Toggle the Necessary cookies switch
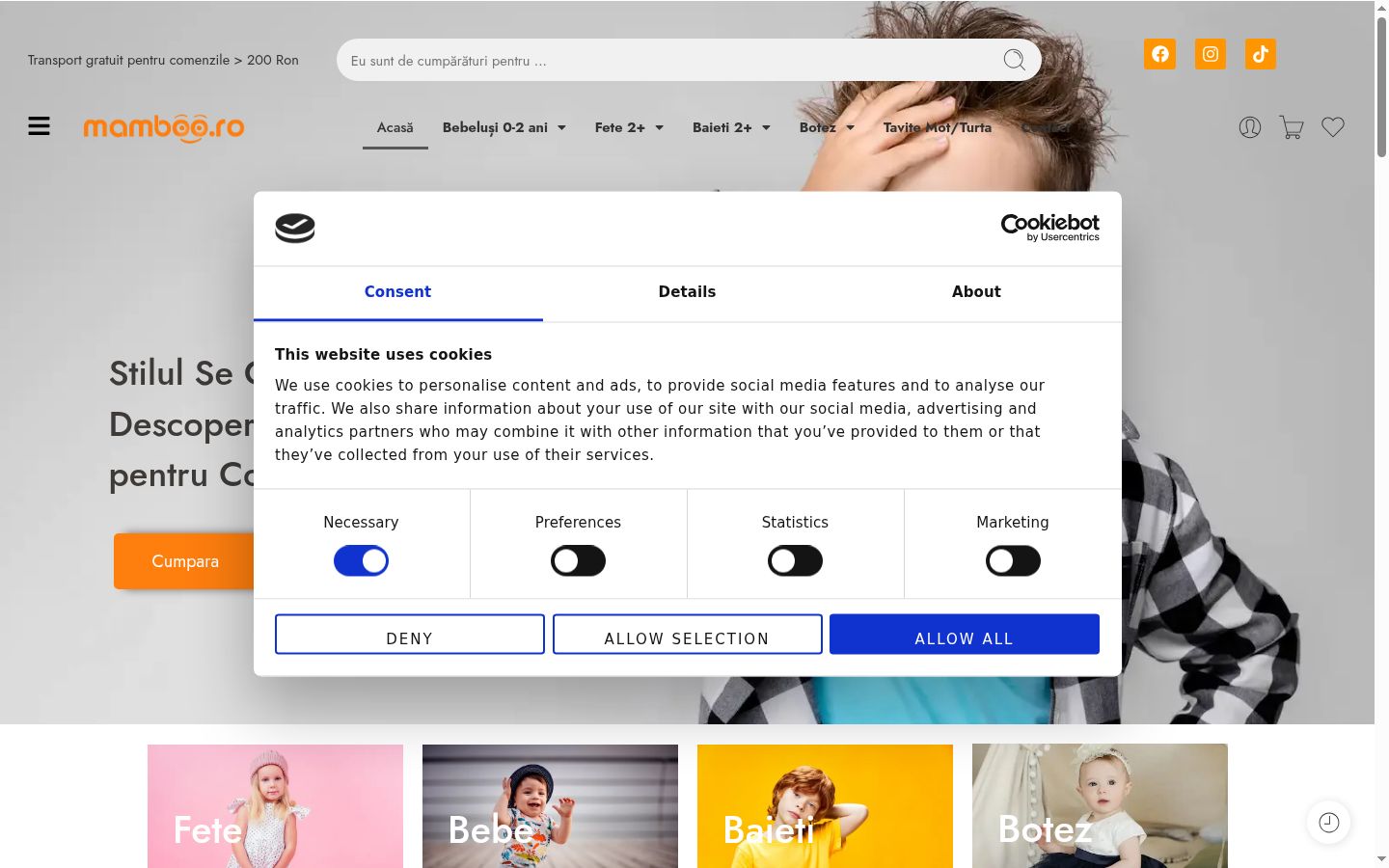Image resolution: width=1389 pixels, height=868 pixels. [361, 560]
